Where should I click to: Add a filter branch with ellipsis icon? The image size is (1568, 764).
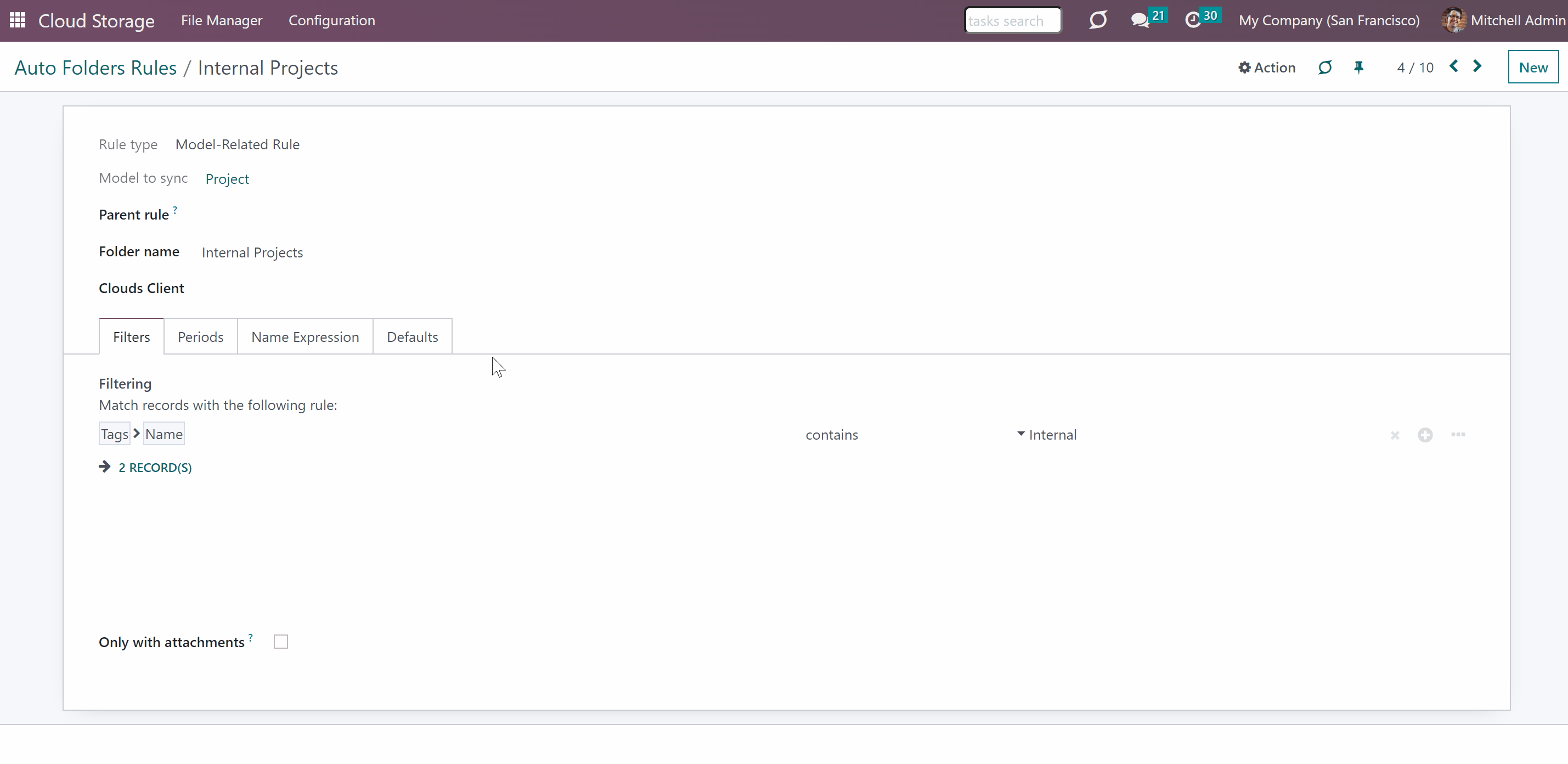pyautogui.click(x=1458, y=435)
